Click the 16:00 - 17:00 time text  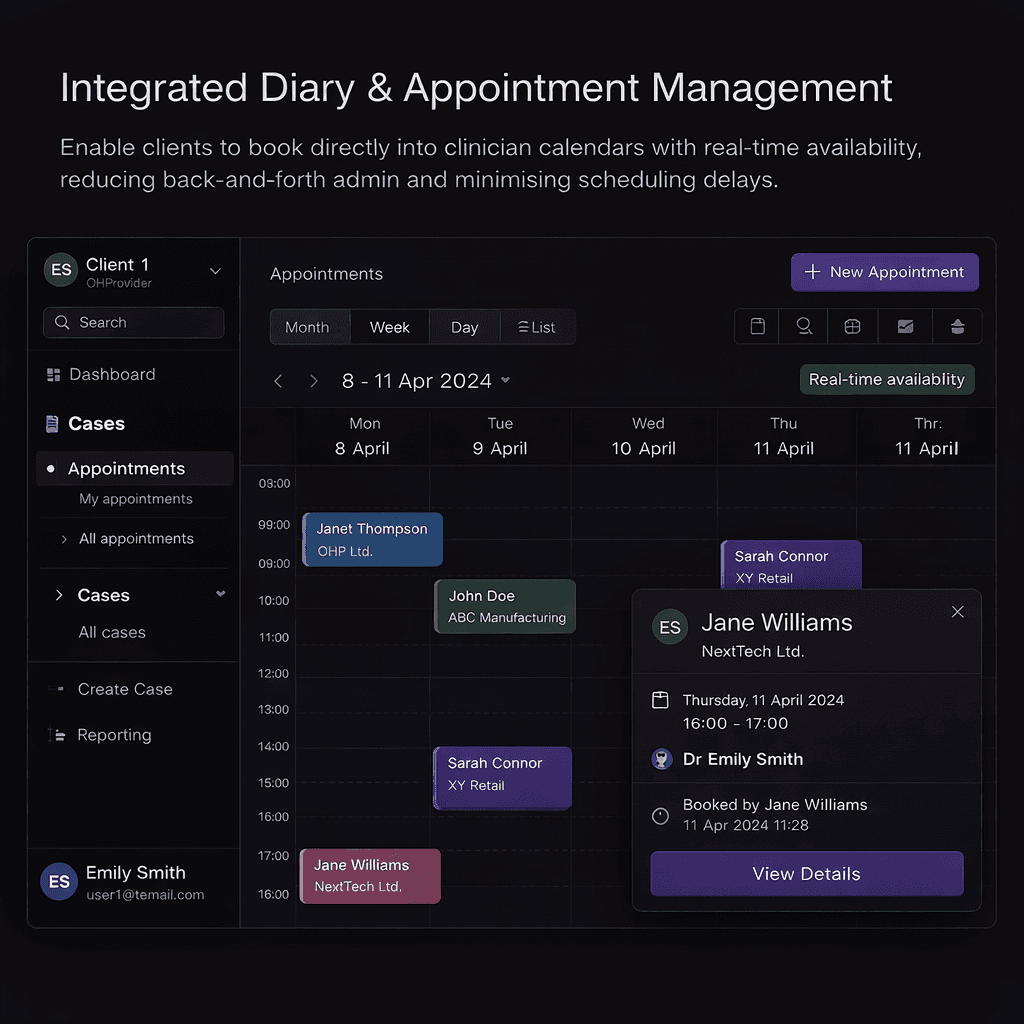pos(735,723)
